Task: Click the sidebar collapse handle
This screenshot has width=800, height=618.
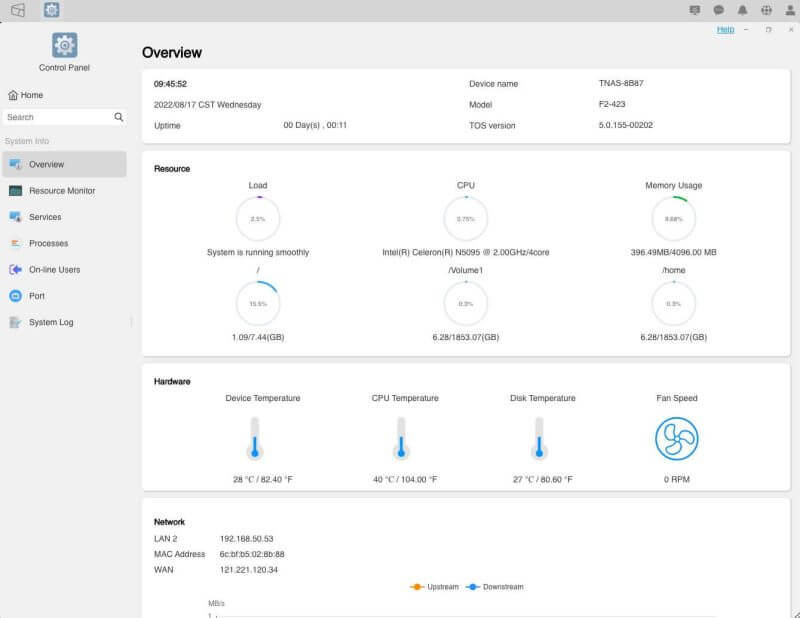Action: click(132, 322)
